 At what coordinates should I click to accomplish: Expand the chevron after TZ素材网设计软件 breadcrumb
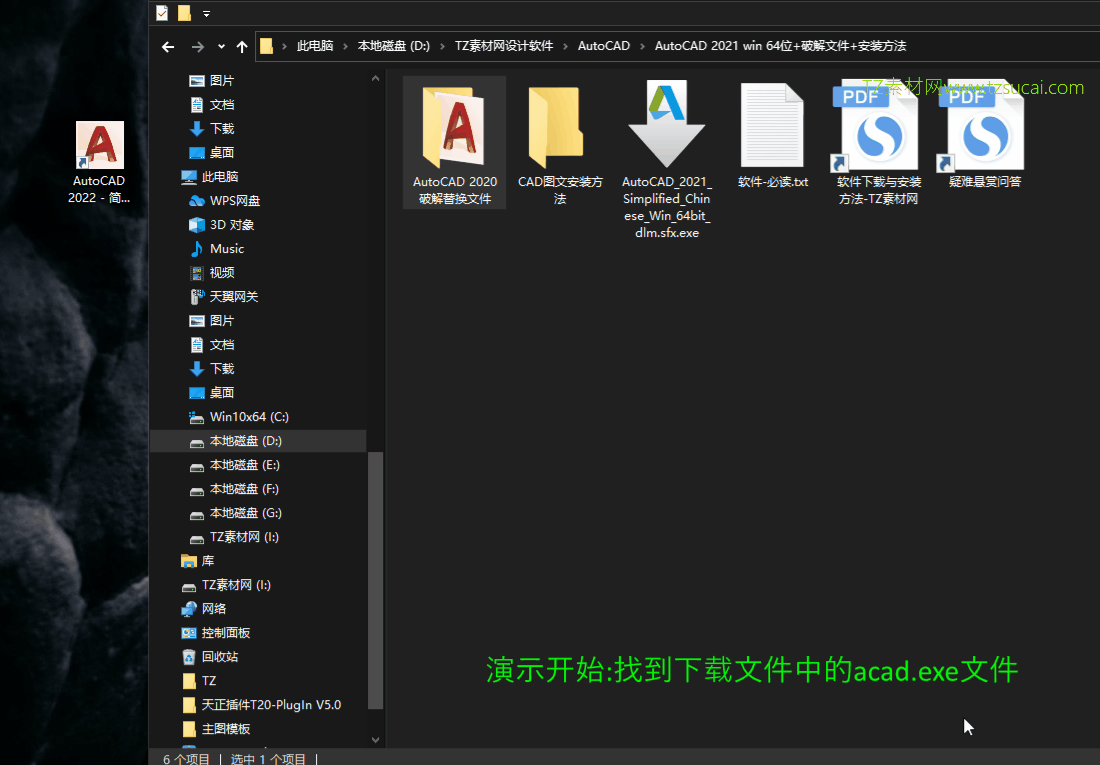[x=565, y=46]
